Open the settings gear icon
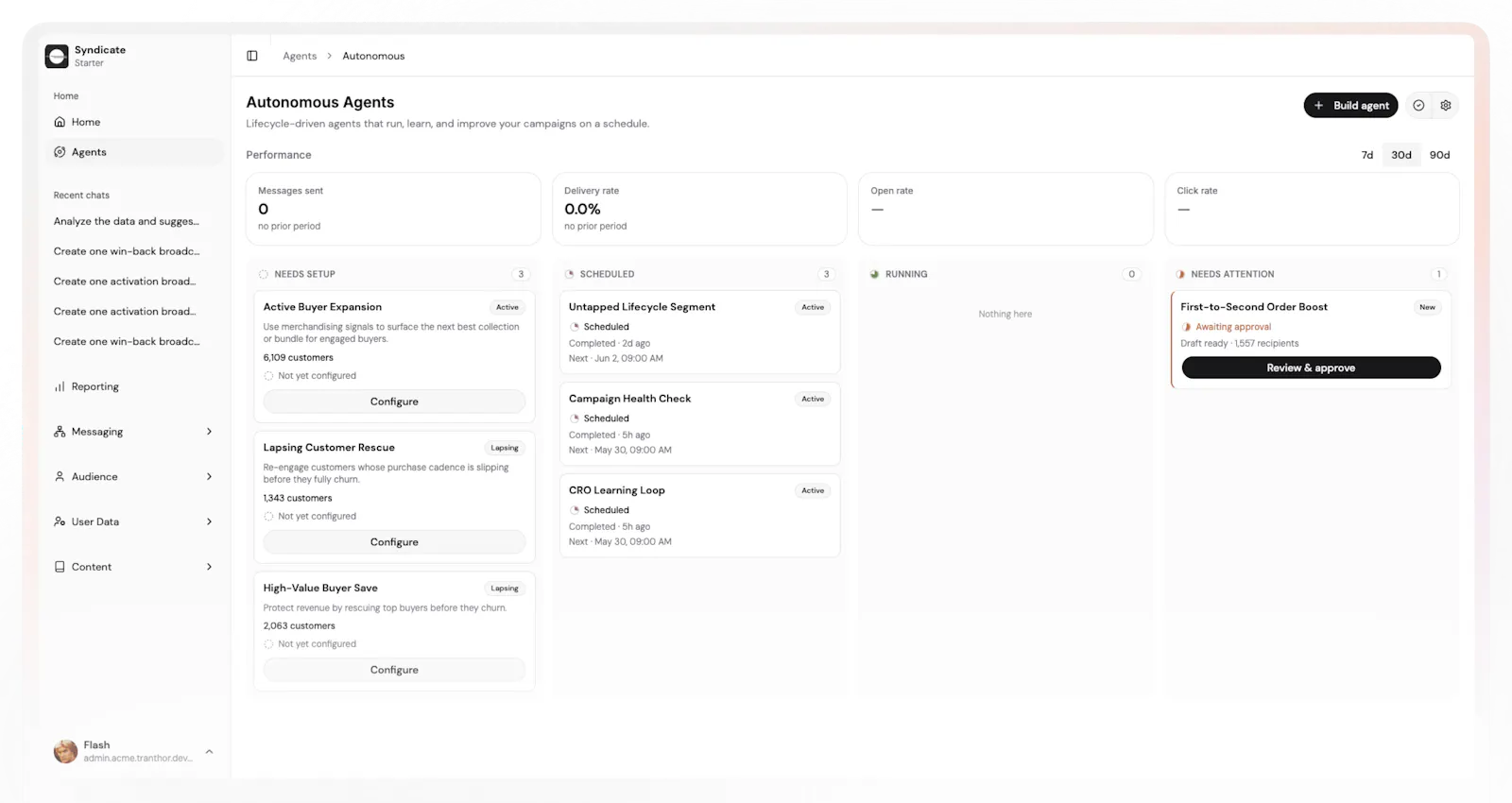This screenshot has width=1512, height=803. (1446, 106)
